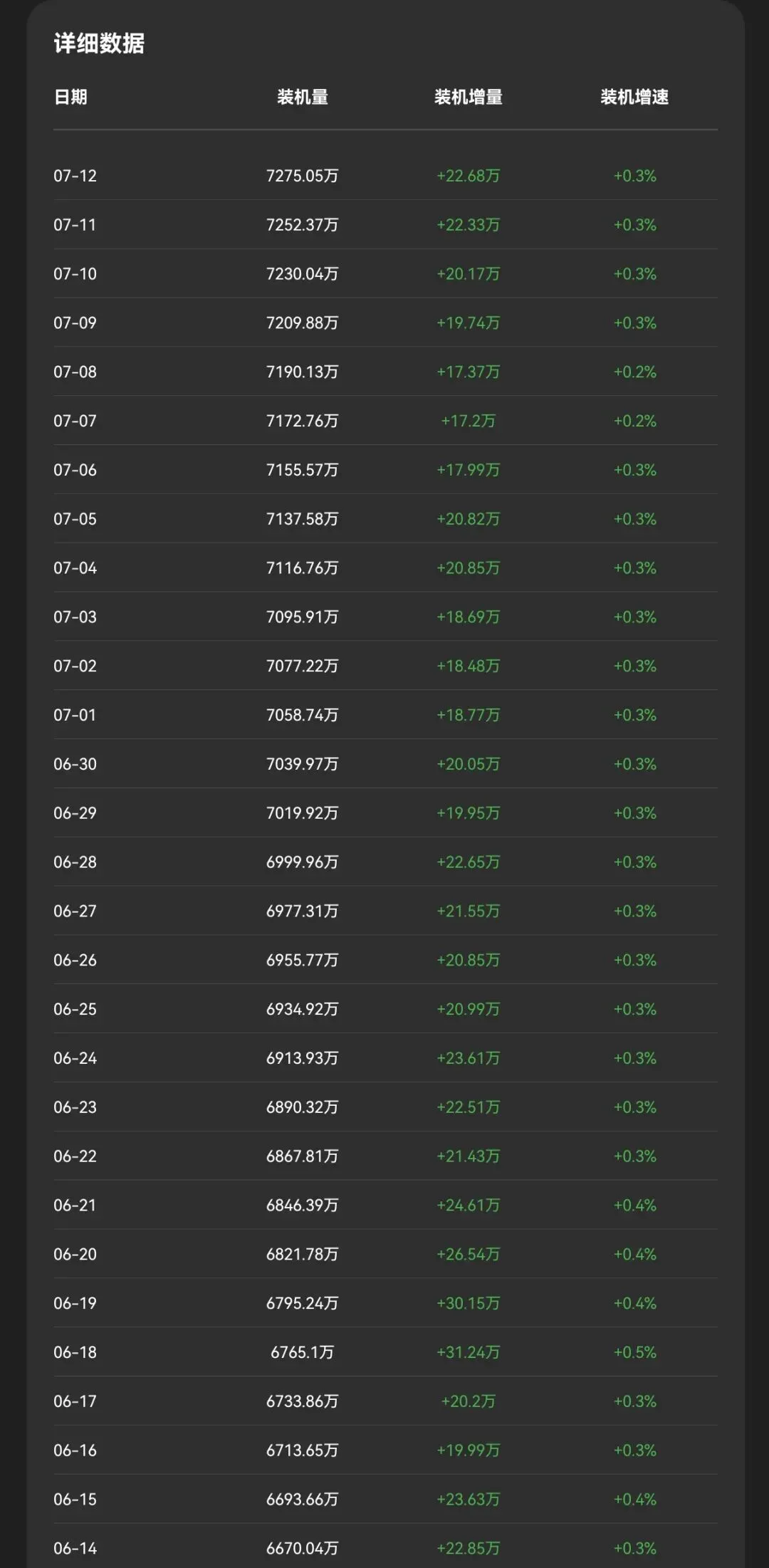The width and height of the screenshot is (769, 1568).
Task: Select the 06-21 growth rate +0.4%
Action: click(635, 1206)
